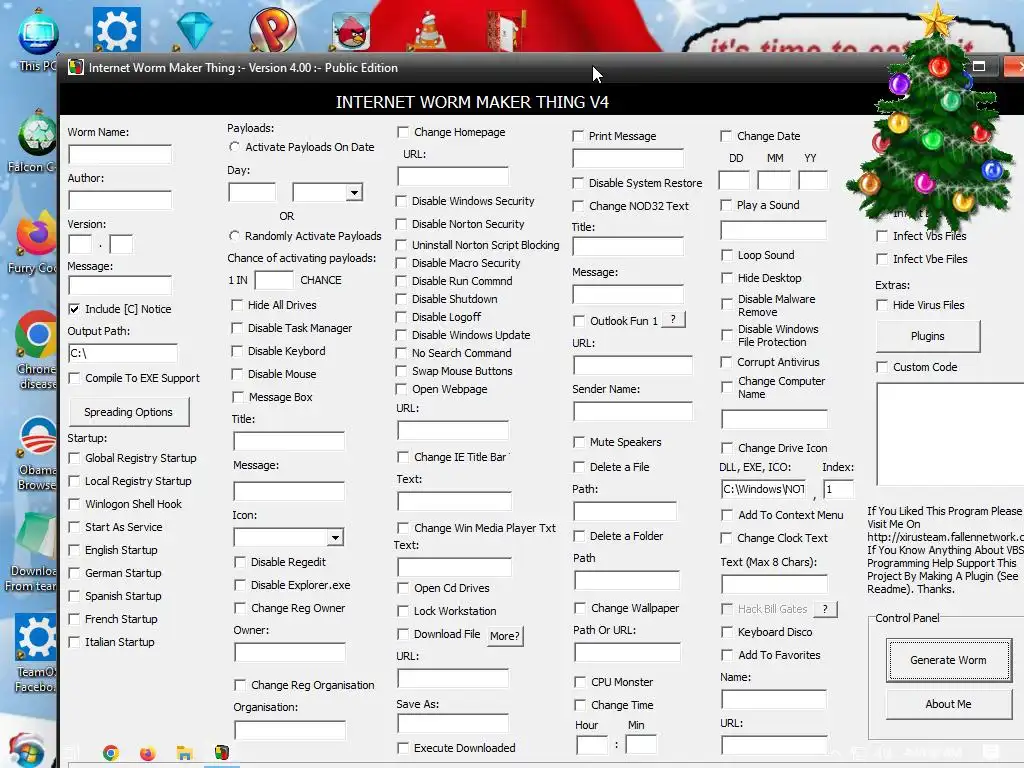The height and width of the screenshot is (768, 1024).
Task: Uncheck Include [C] Notice
Action: tap(74, 309)
